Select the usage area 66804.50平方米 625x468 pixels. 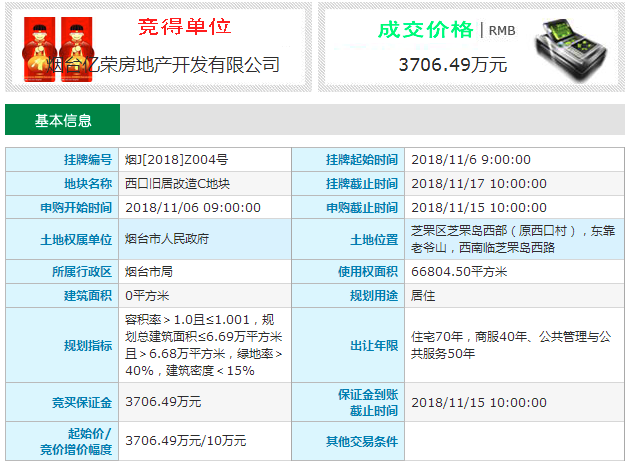tap(459, 271)
